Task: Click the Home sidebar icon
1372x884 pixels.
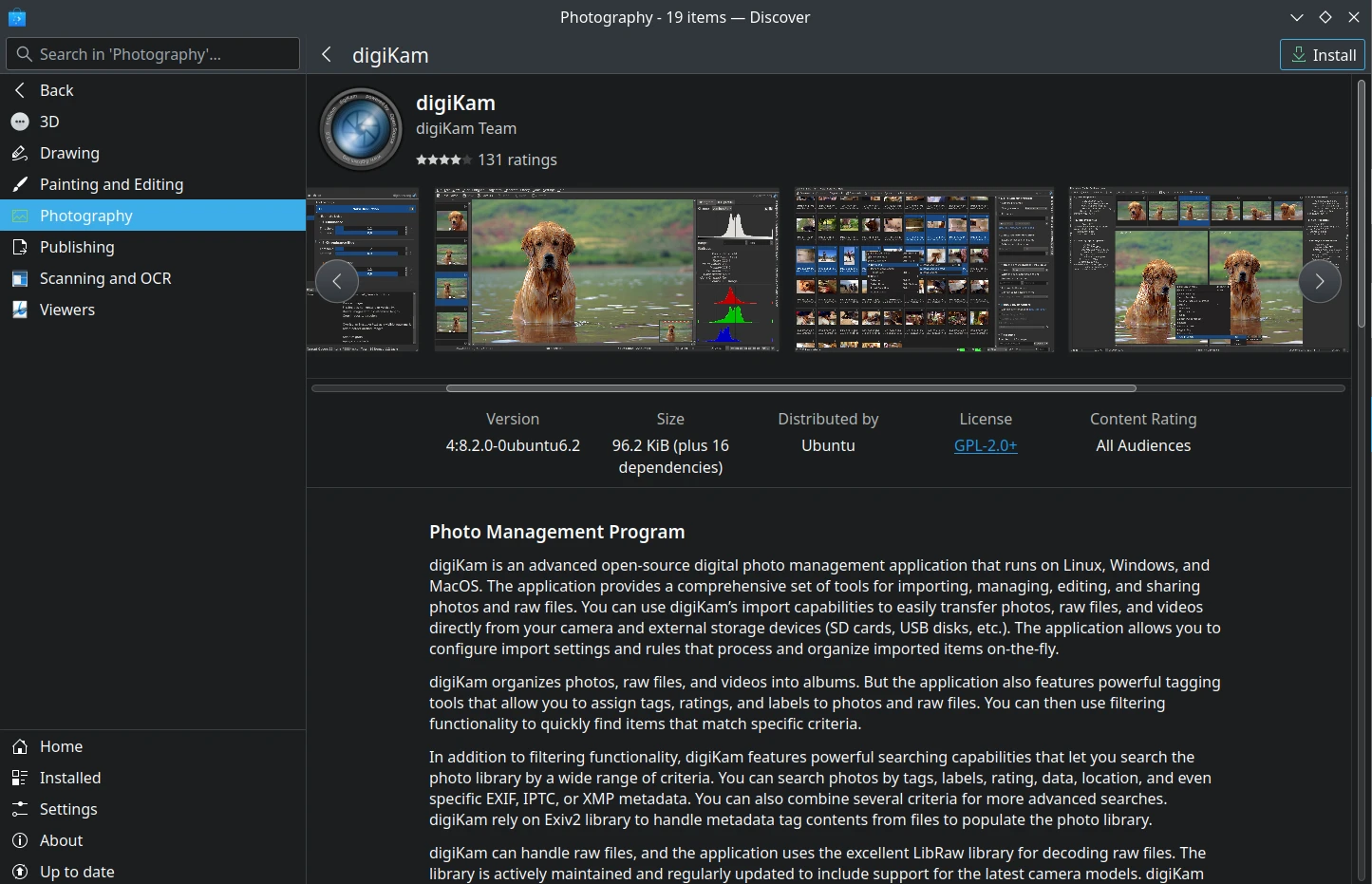Action: point(19,746)
